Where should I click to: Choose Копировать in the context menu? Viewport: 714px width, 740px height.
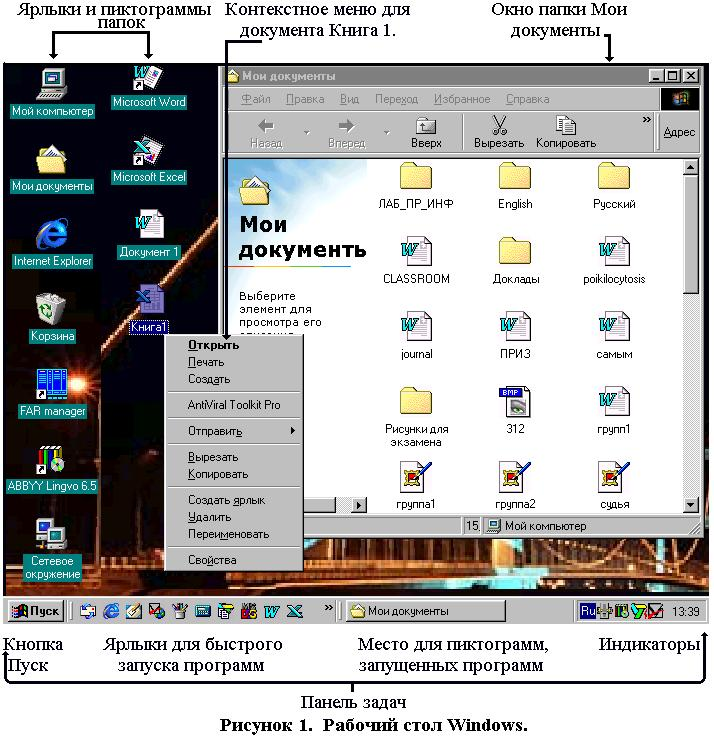pos(234,474)
